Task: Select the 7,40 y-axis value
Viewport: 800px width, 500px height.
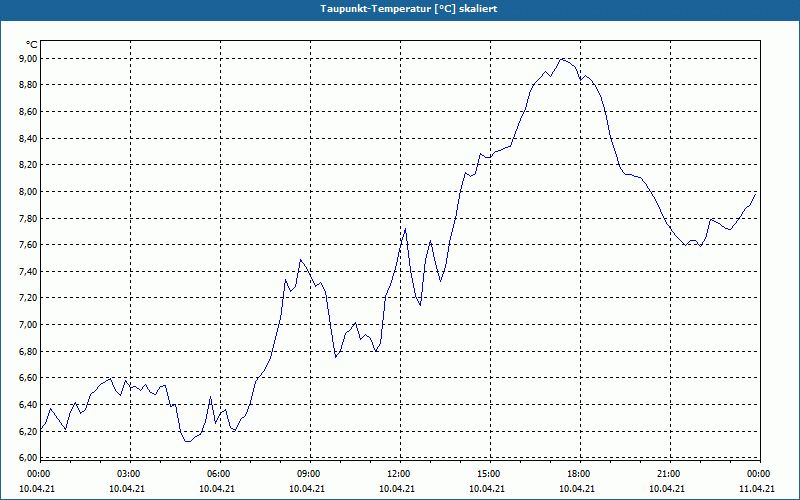Action: 29,271
